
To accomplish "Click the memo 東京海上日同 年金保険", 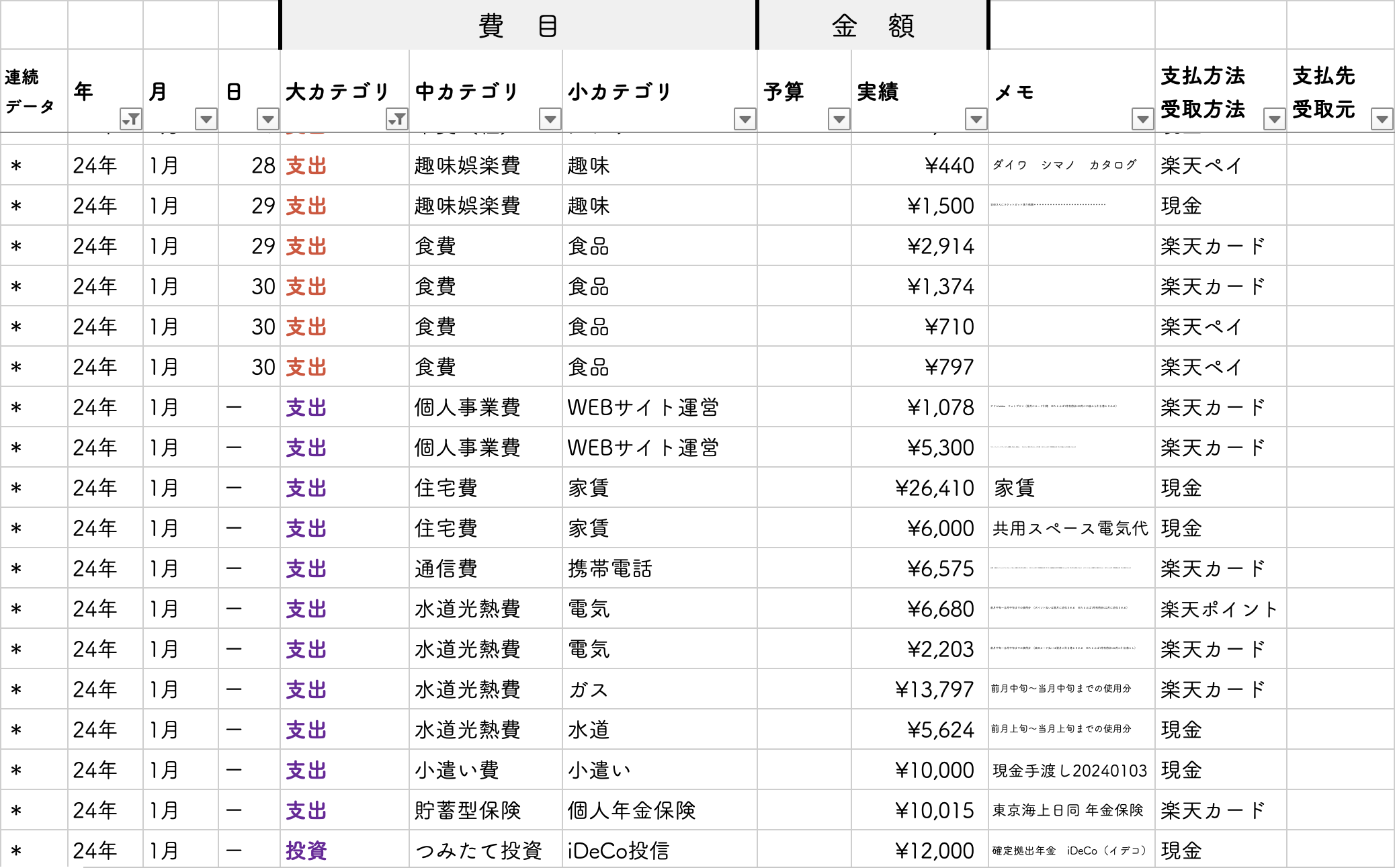I will pos(1068,810).
